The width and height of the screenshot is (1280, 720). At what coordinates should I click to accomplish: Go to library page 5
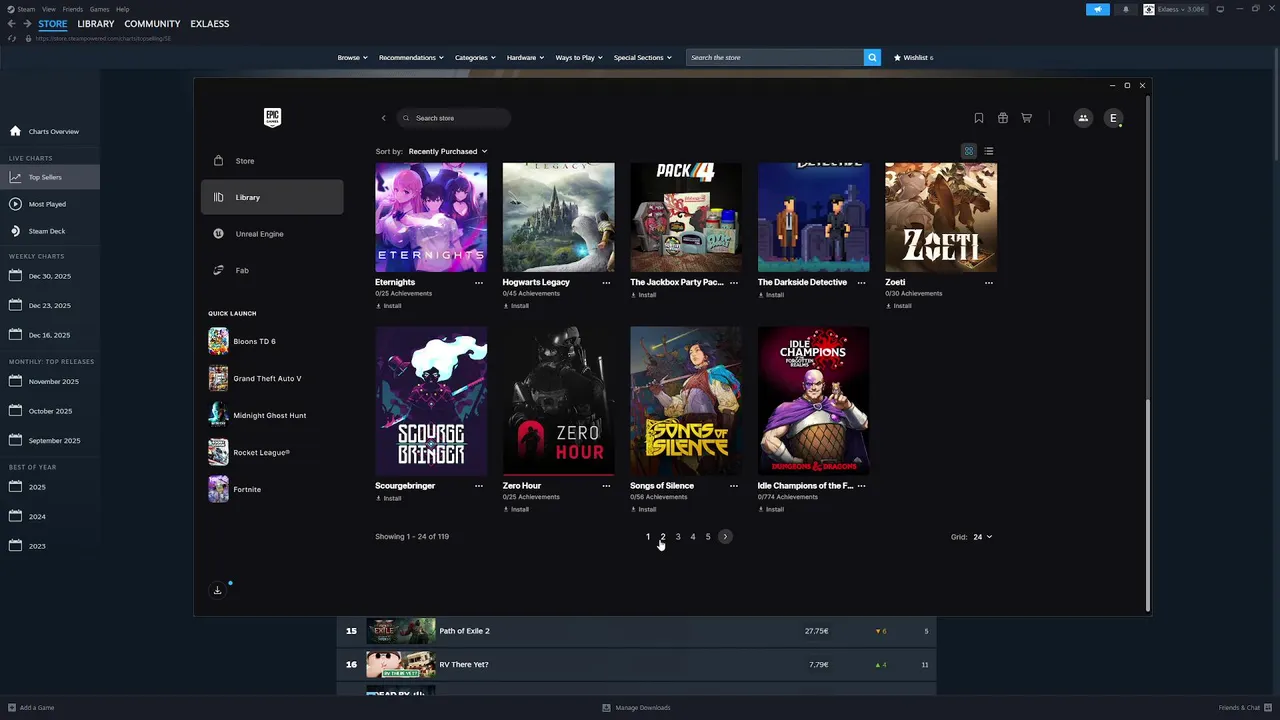pyautogui.click(x=708, y=537)
